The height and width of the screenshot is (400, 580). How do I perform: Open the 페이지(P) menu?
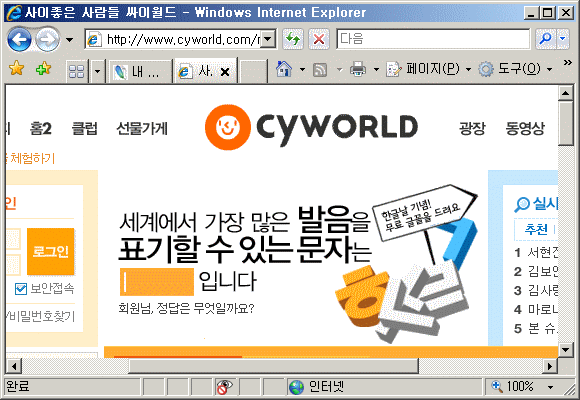429,69
